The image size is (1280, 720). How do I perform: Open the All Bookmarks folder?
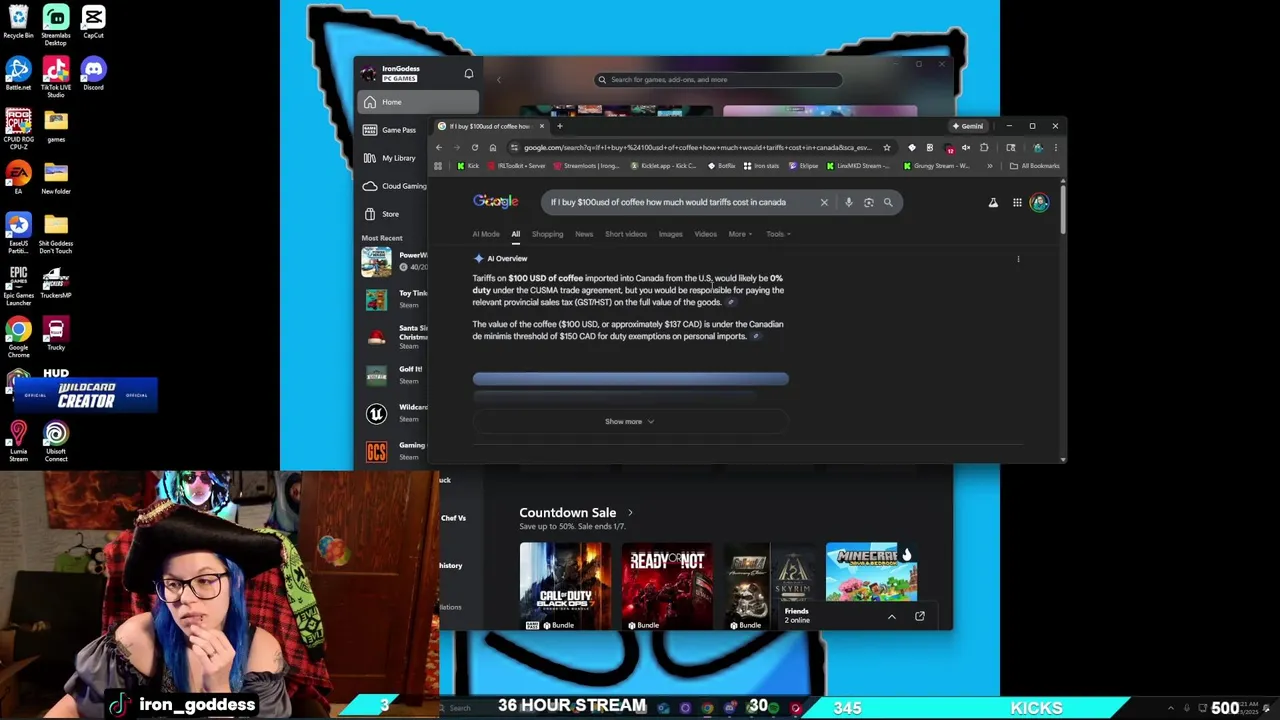(x=1034, y=166)
